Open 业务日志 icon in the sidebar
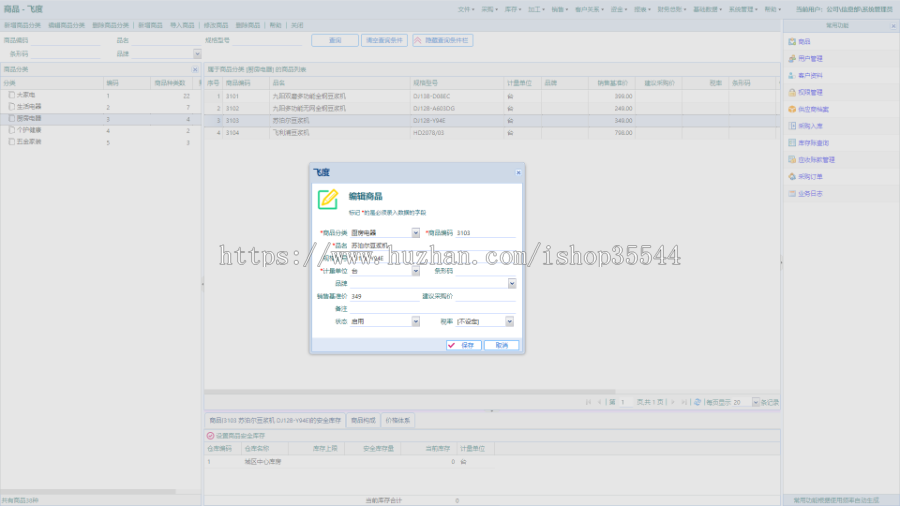 (792, 193)
